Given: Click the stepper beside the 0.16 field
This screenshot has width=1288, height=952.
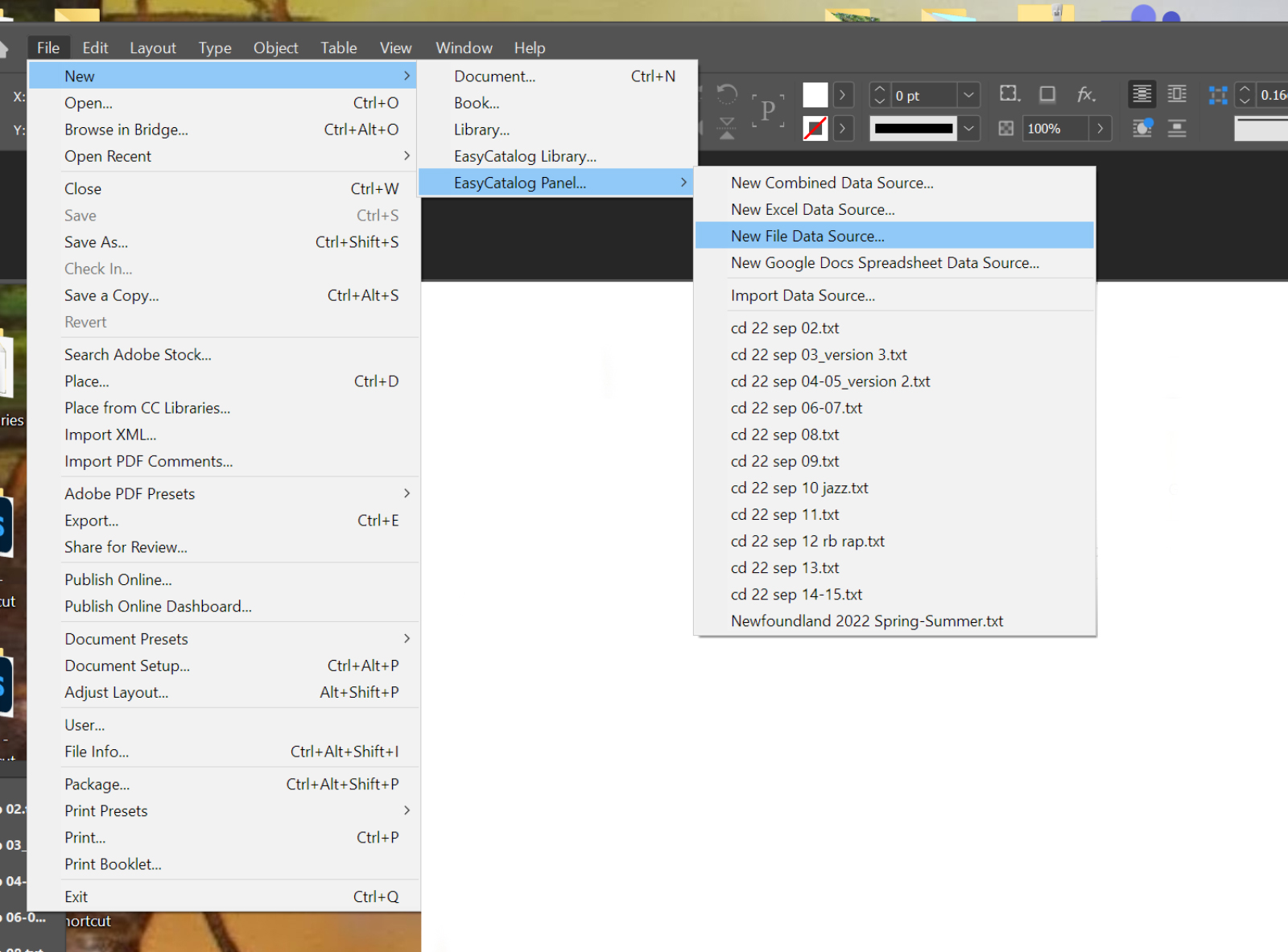Looking at the screenshot, I should click(1245, 95).
